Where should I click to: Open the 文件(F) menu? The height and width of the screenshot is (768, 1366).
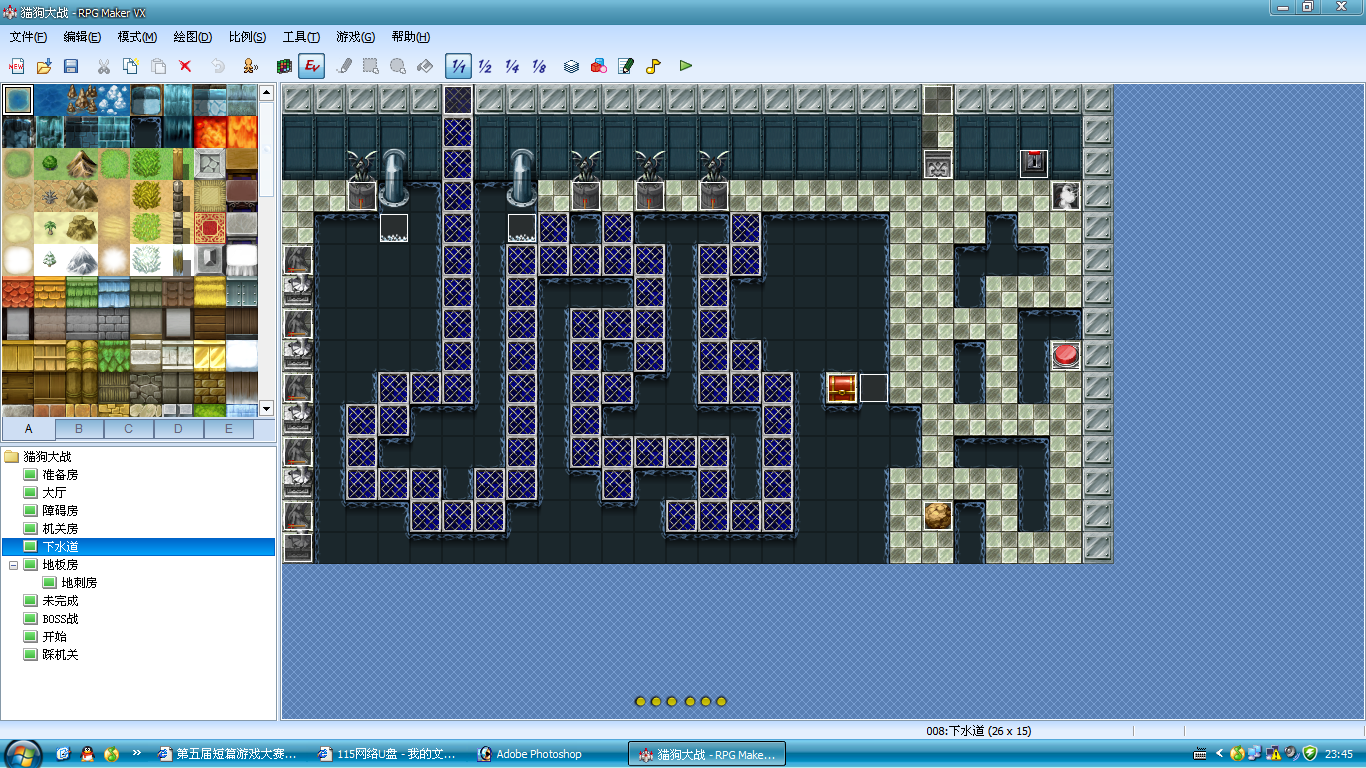point(28,37)
